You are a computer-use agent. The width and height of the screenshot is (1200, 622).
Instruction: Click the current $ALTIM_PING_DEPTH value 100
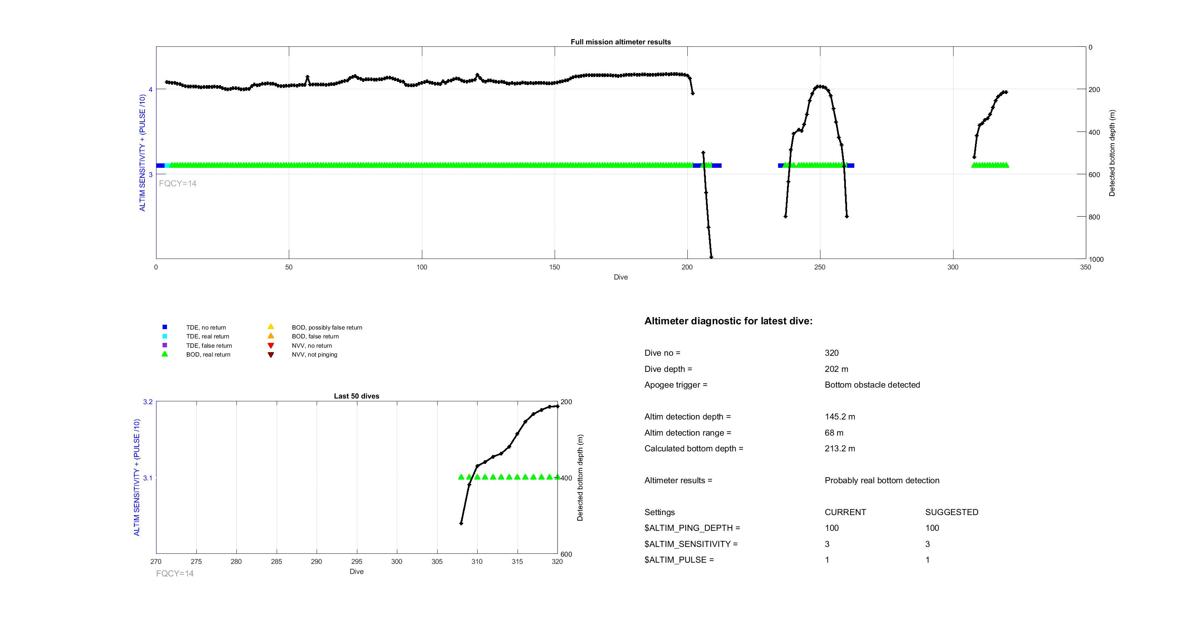pos(832,528)
